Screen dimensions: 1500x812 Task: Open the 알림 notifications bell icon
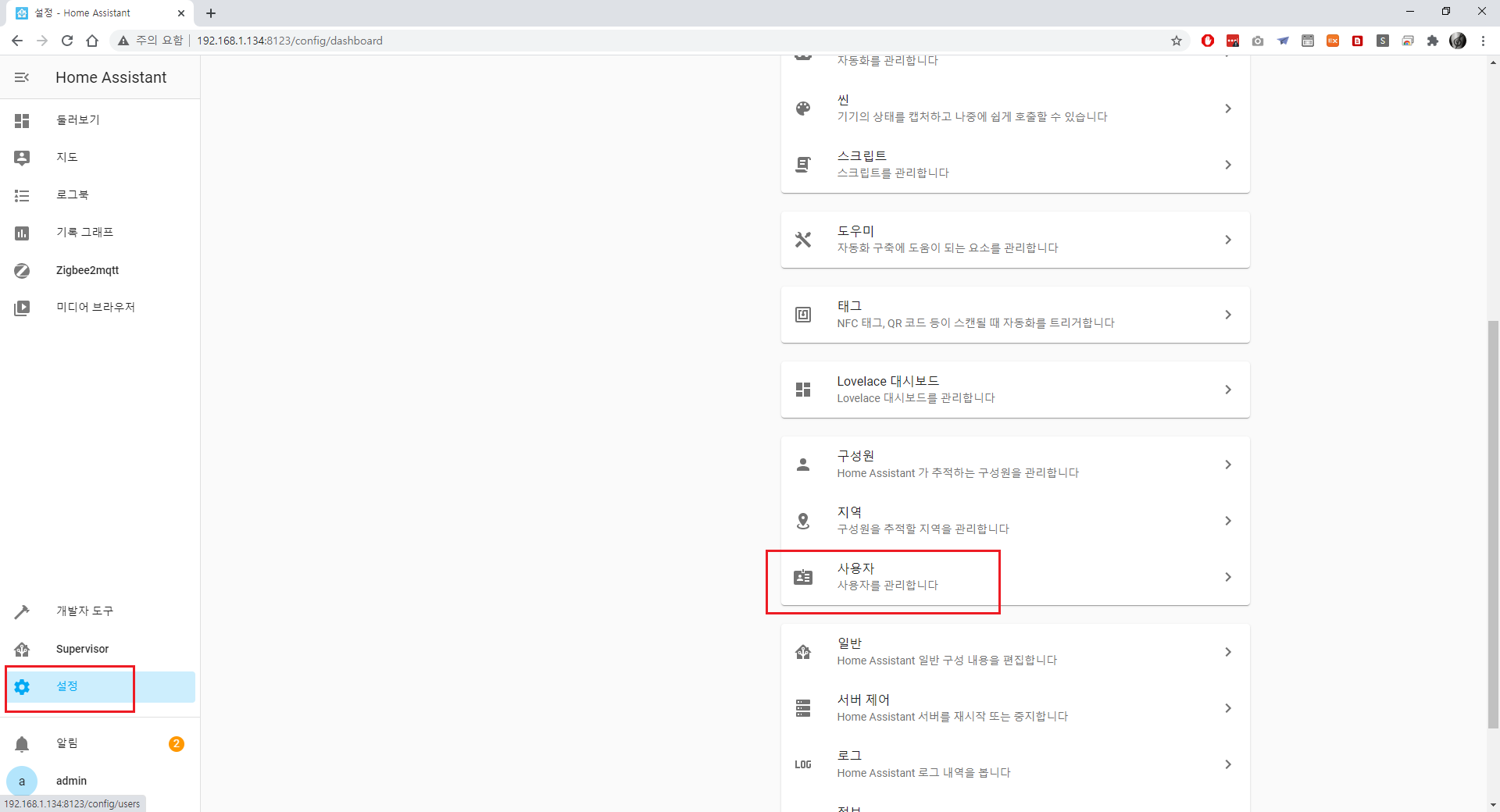[22, 744]
